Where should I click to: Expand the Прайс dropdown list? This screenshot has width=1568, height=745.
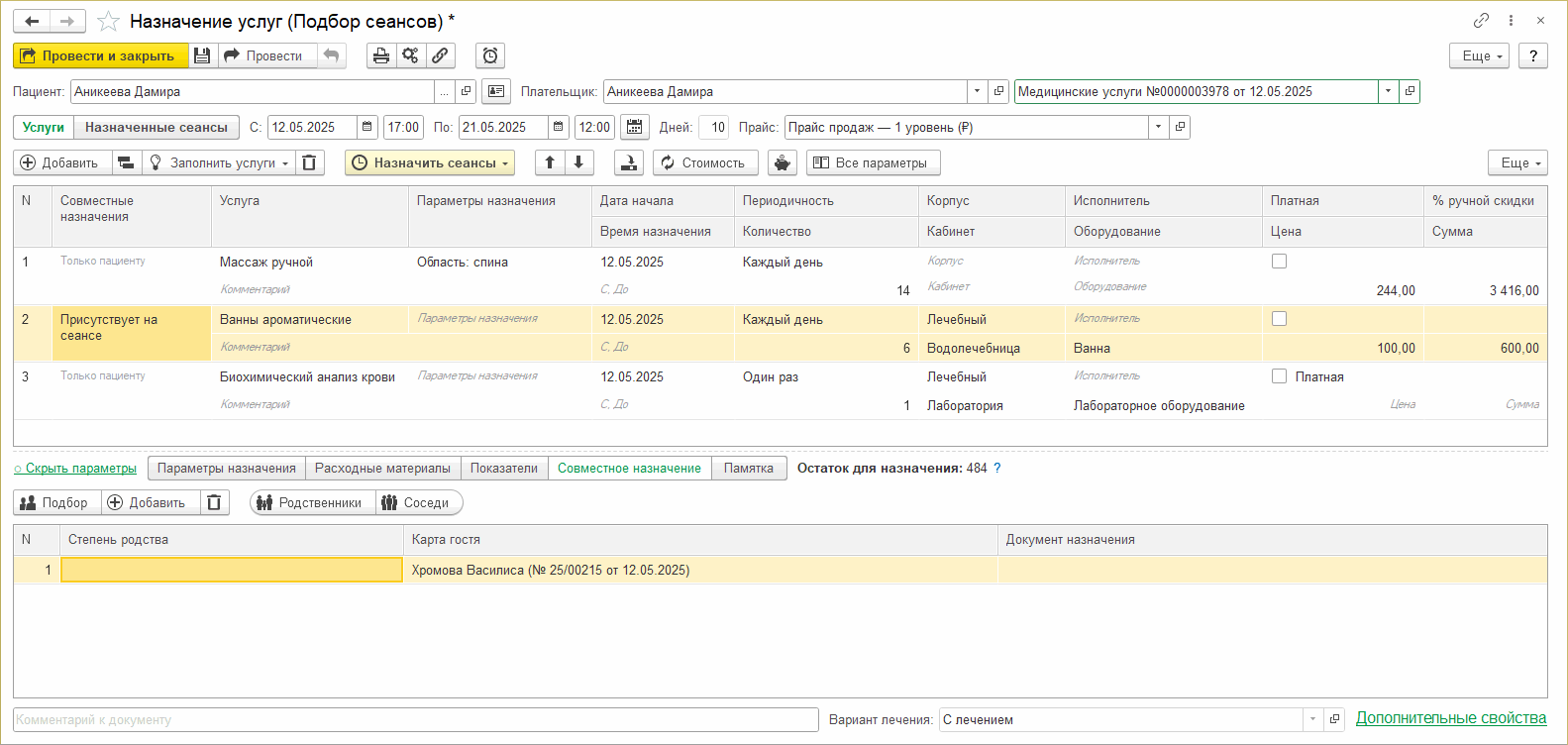click(x=1158, y=128)
